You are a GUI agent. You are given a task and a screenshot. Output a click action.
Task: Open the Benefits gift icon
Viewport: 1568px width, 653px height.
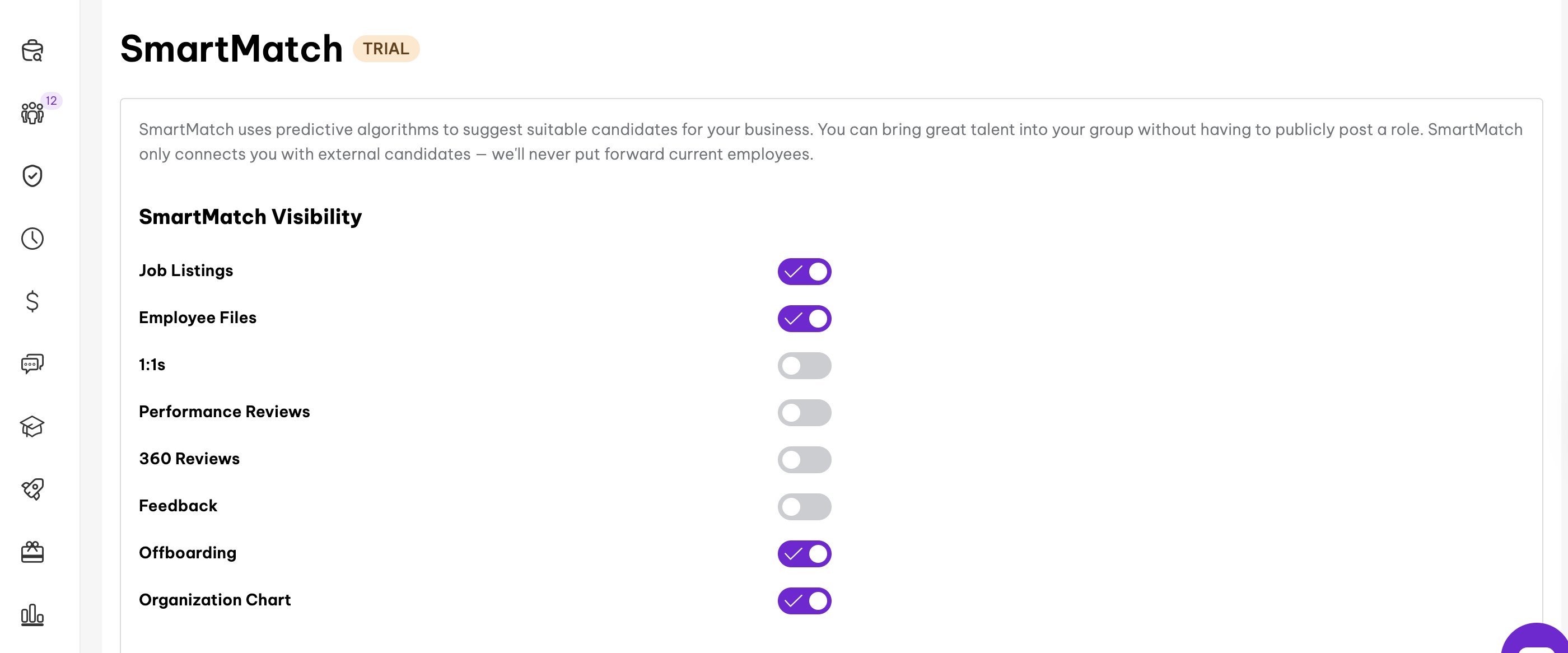click(x=32, y=553)
